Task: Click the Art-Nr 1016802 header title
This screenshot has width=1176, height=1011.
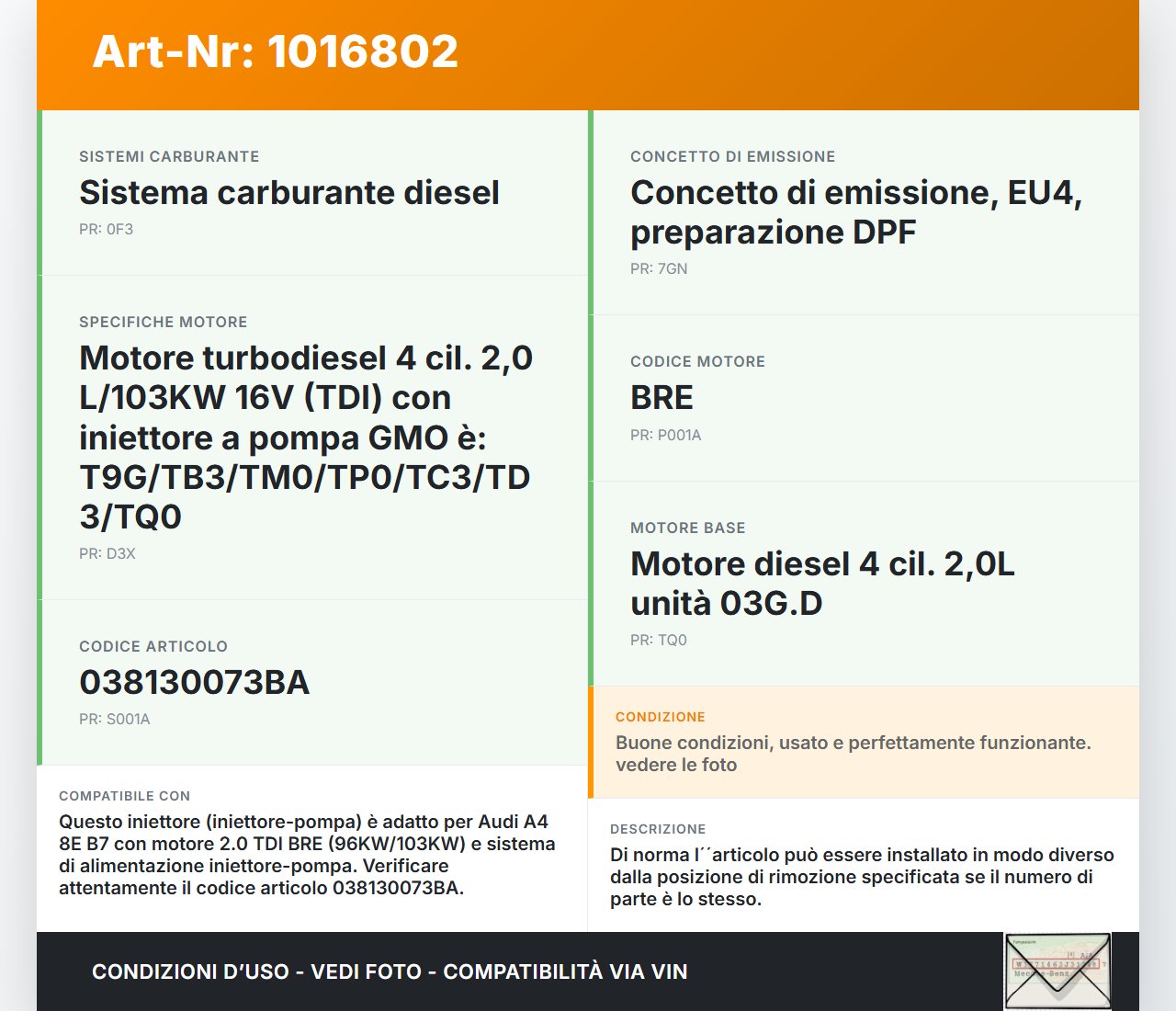Action: tap(275, 51)
